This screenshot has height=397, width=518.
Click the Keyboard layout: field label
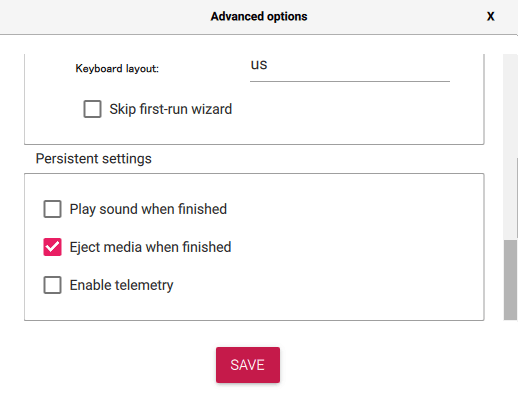click(x=117, y=68)
